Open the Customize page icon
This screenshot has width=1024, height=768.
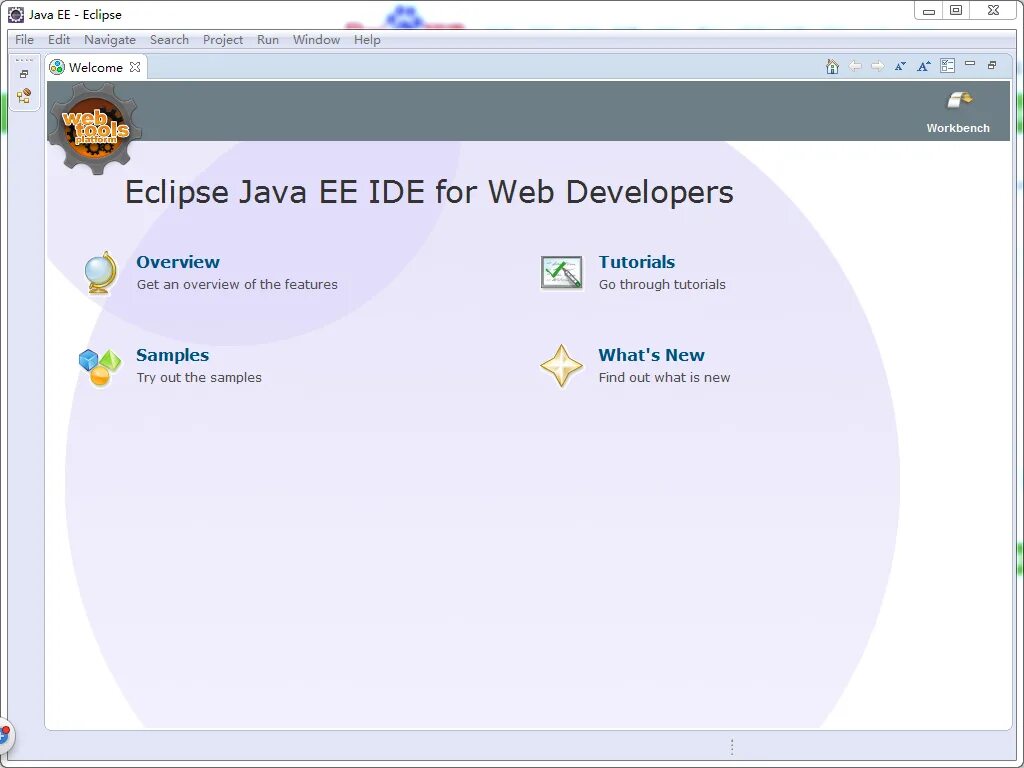pos(947,66)
